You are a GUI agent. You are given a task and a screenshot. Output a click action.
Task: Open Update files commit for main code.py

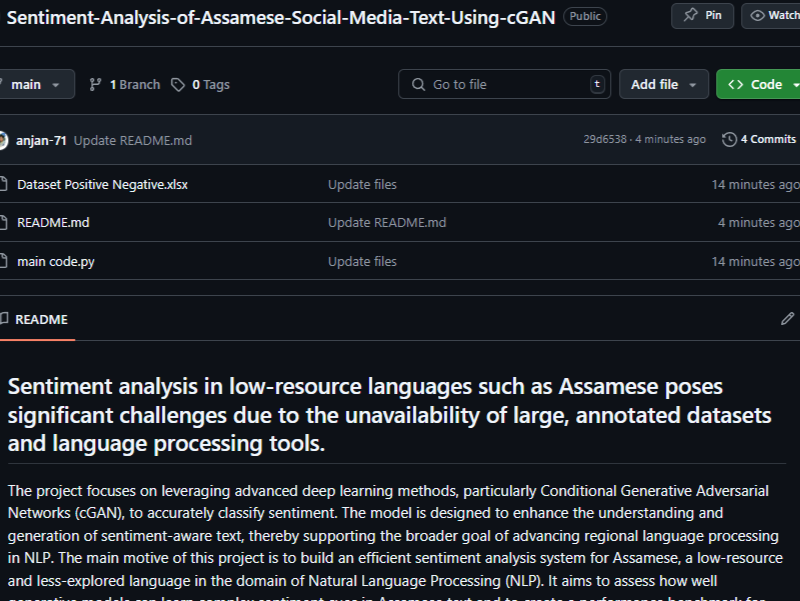click(362, 261)
